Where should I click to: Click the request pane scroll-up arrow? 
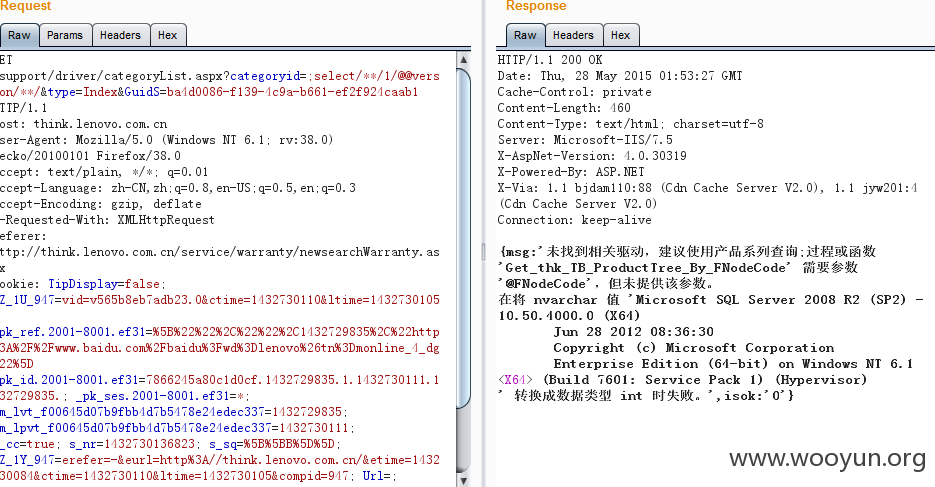click(464, 60)
